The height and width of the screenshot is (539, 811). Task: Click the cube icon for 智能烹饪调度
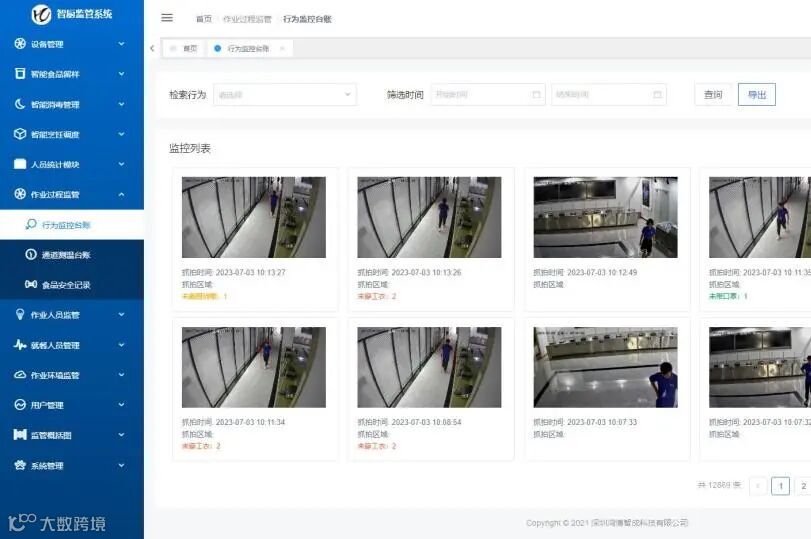(x=20, y=134)
